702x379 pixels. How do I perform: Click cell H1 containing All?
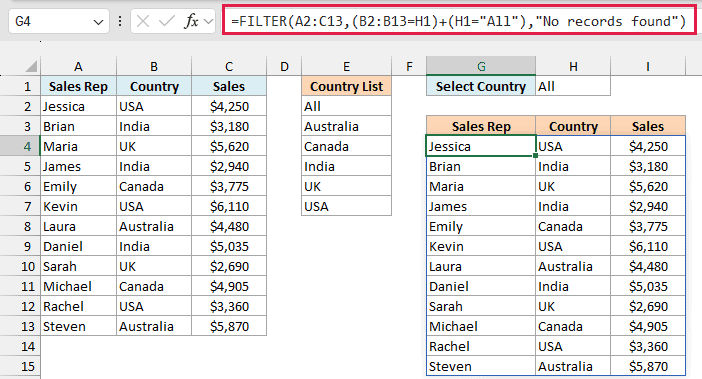pyautogui.click(x=573, y=86)
